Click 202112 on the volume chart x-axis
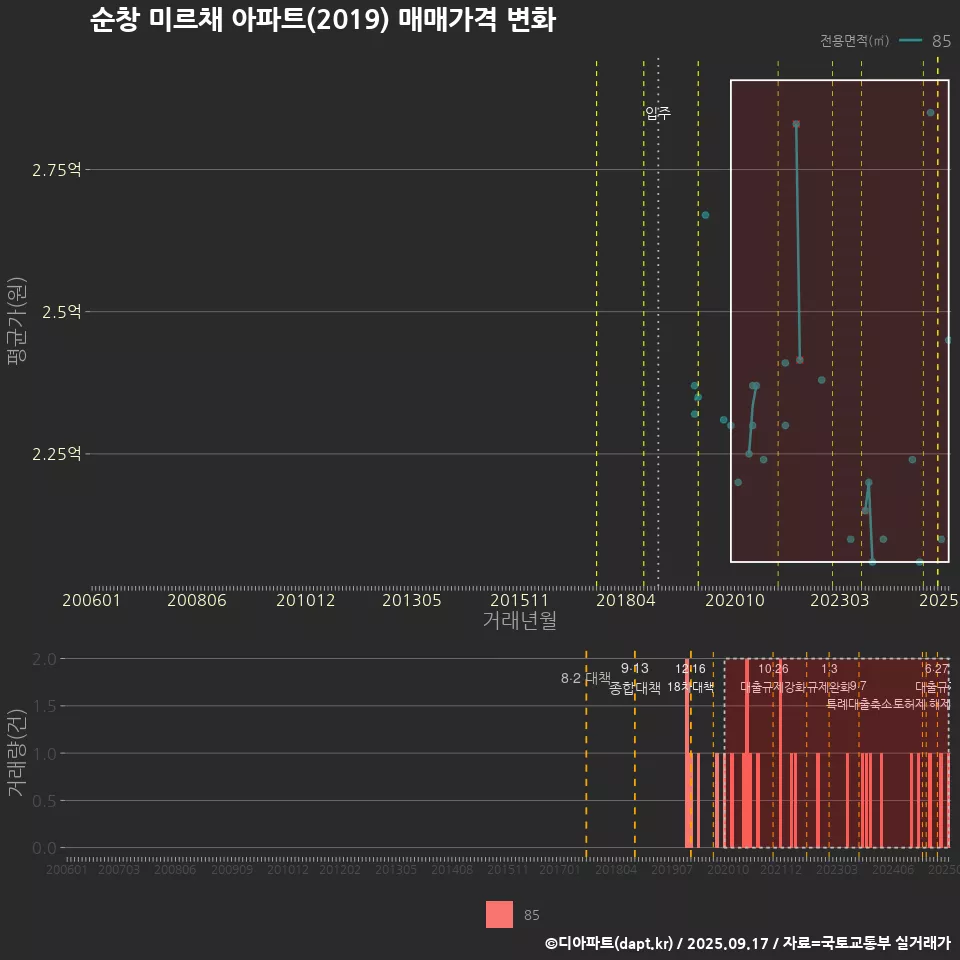 click(x=781, y=869)
